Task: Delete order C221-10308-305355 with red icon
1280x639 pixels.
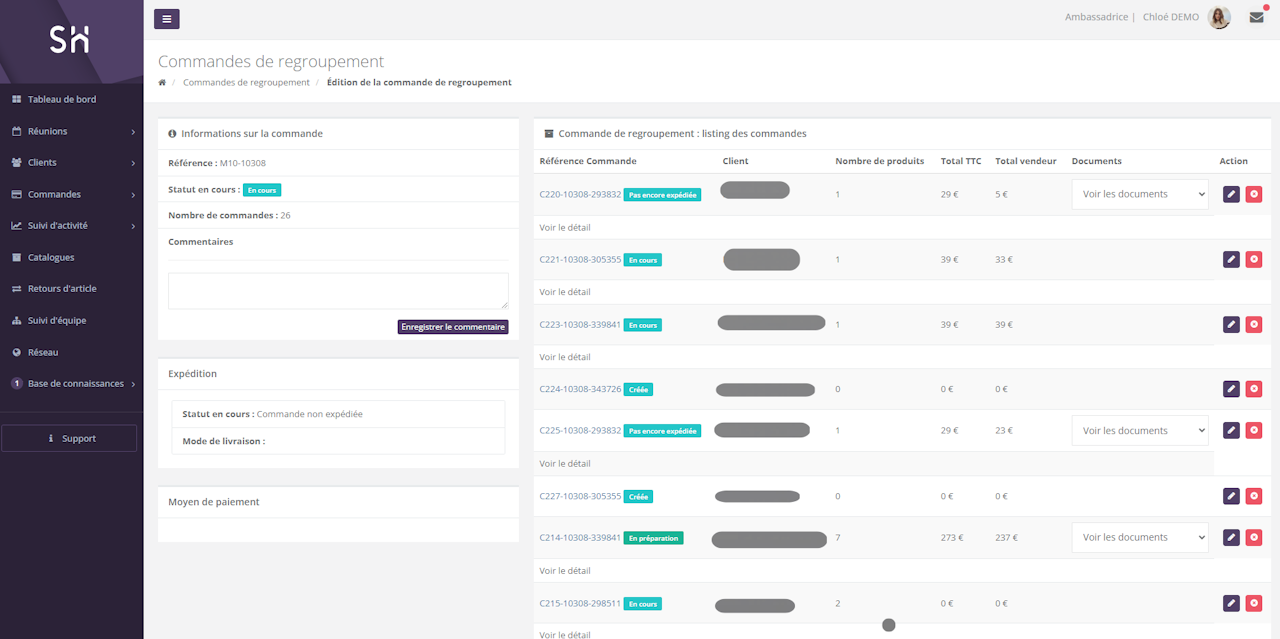Action: (x=1254, y=259)
